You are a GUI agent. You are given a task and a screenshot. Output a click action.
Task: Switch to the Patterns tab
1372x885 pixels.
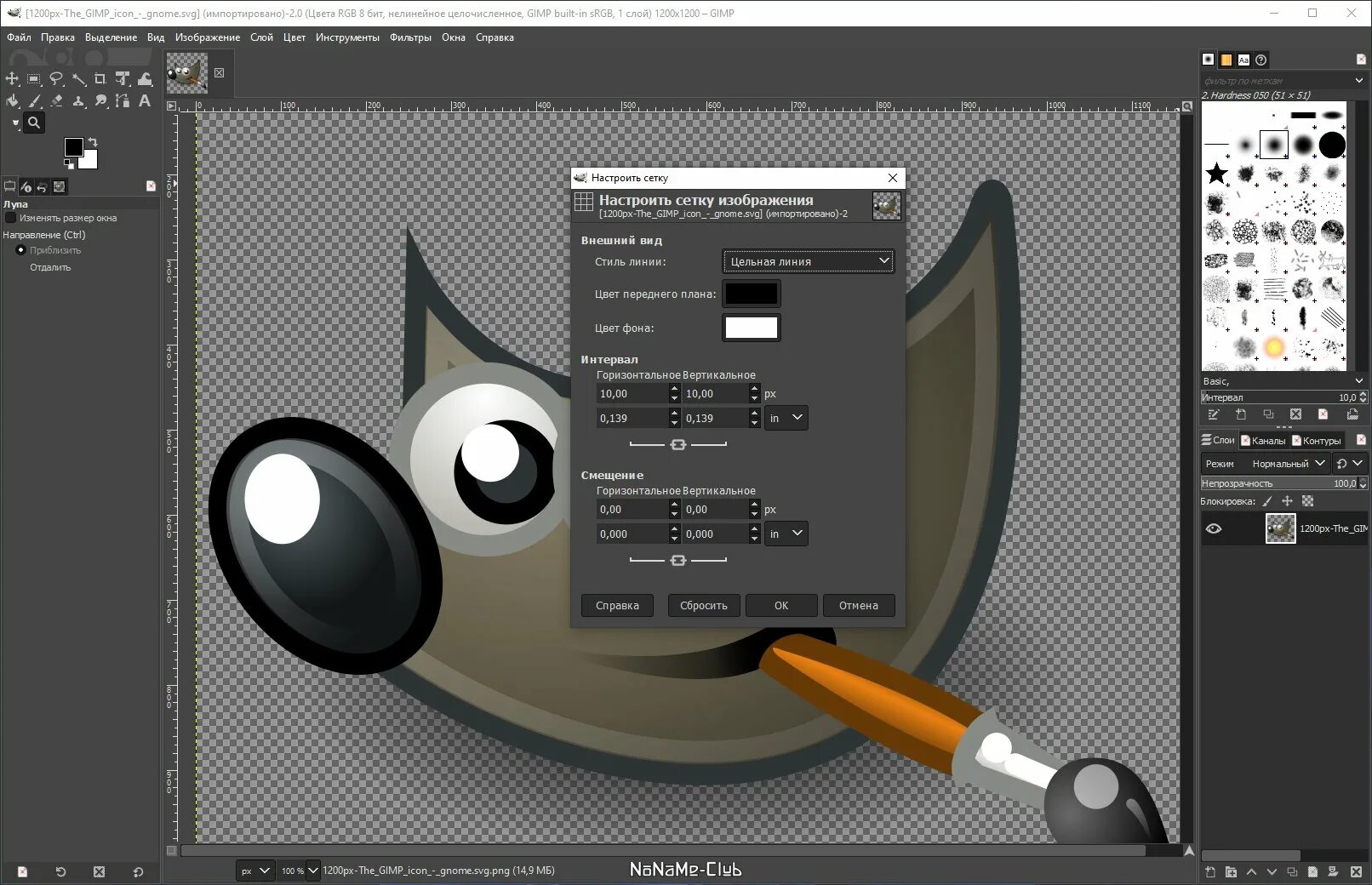pos(1226,60)
